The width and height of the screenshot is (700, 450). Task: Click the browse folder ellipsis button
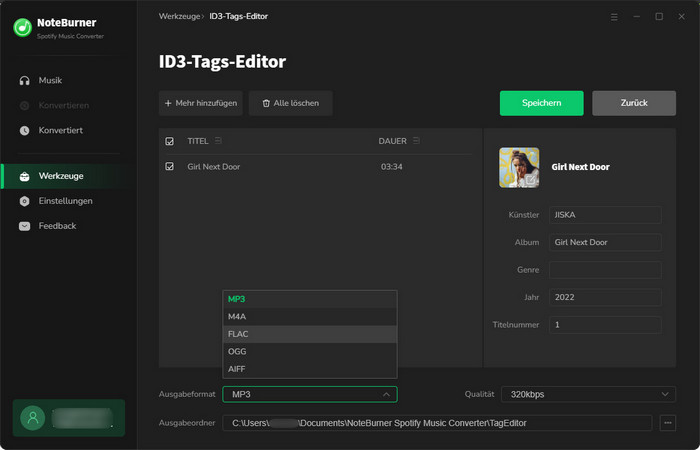coord(668,423)
